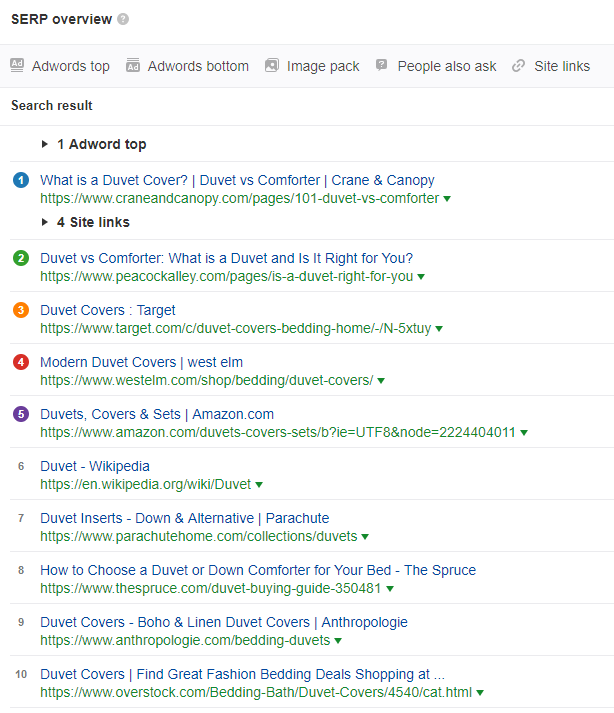The height and width of the screenshot is (713, 614).
Task: Open 'Modern Duvet Covers | west elm' title
Action: pyautogui.click(x=141, y=362)
